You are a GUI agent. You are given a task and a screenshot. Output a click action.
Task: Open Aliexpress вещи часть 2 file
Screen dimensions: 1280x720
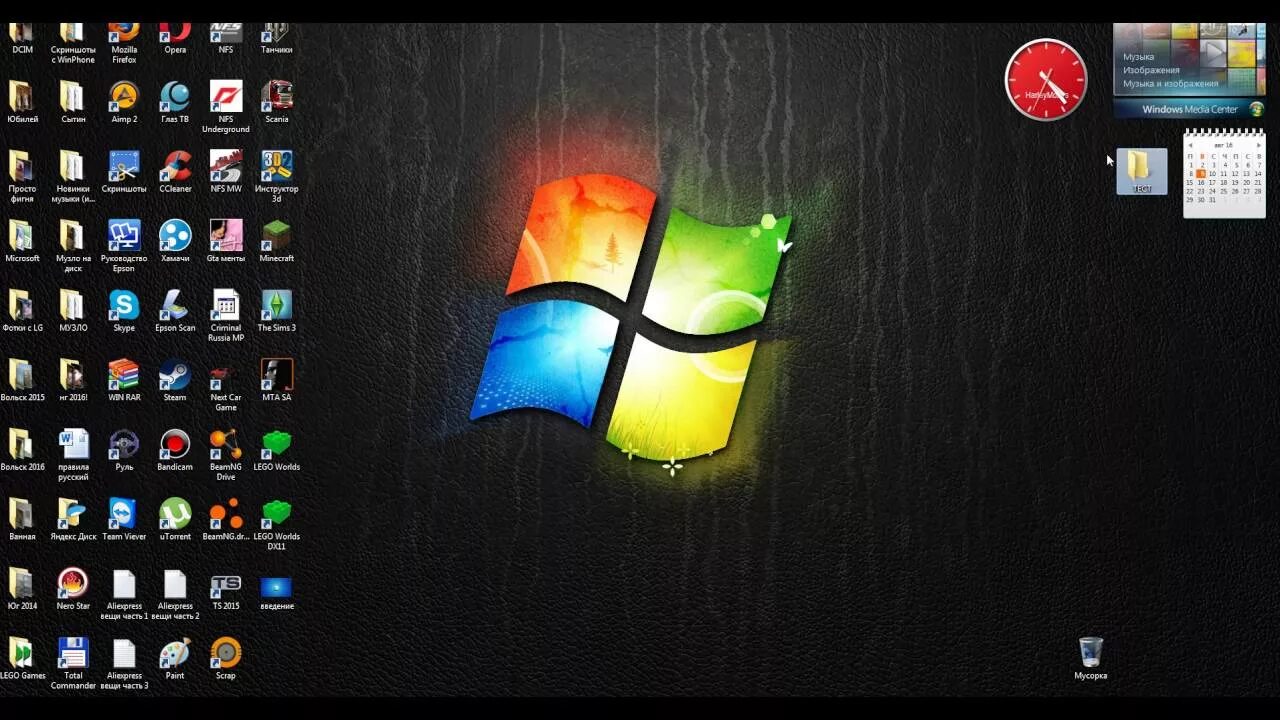point(175,593)
